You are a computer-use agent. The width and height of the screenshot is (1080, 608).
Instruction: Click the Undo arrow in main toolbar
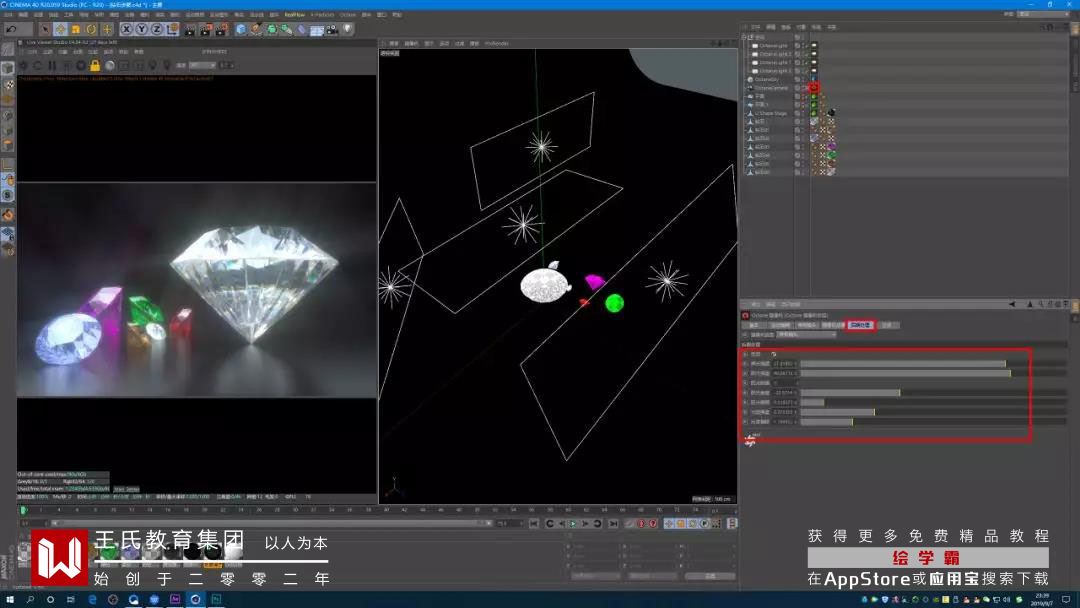(11, 29)
